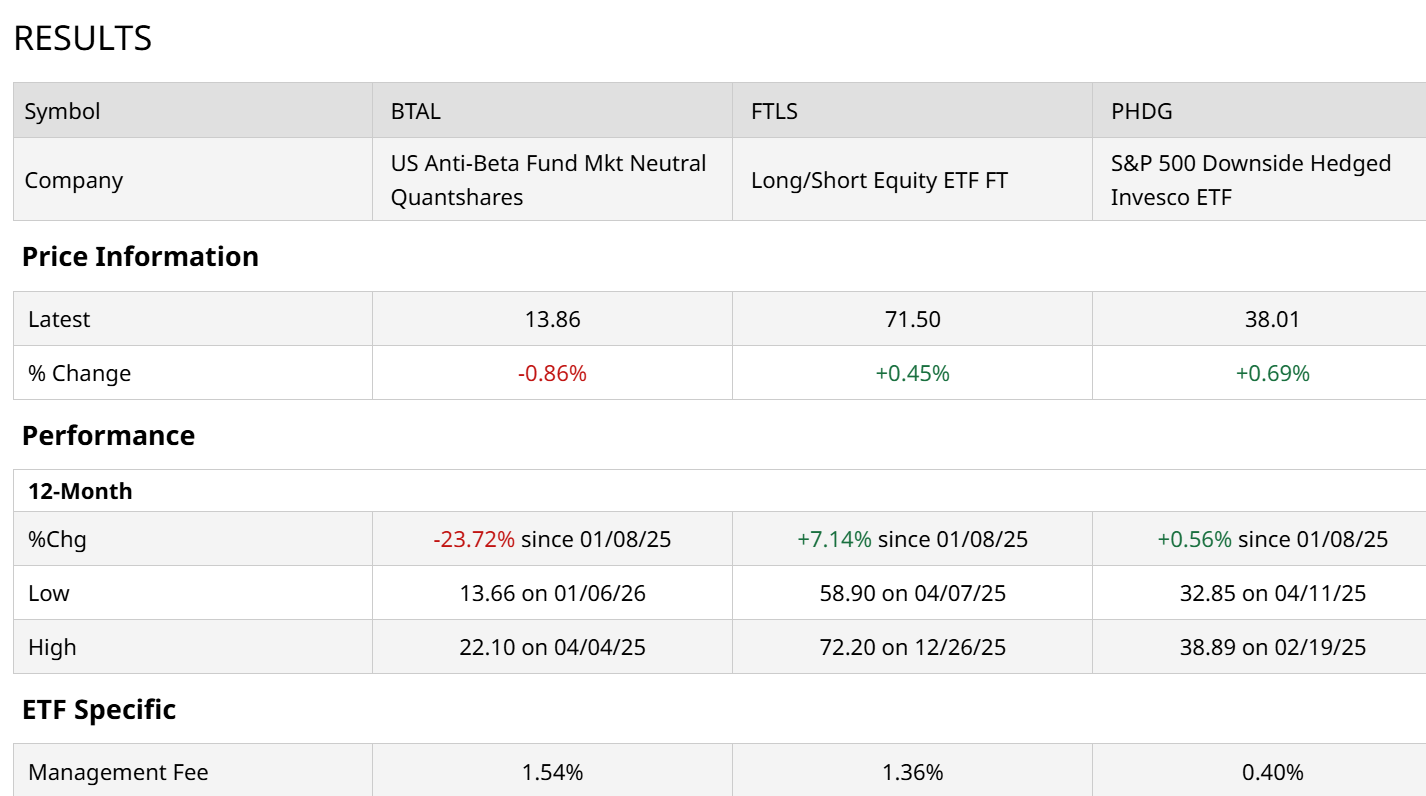Click FTLS percent change +0.45%
This screenshot has width=1426, height=796.
click(x=912, y=374)
